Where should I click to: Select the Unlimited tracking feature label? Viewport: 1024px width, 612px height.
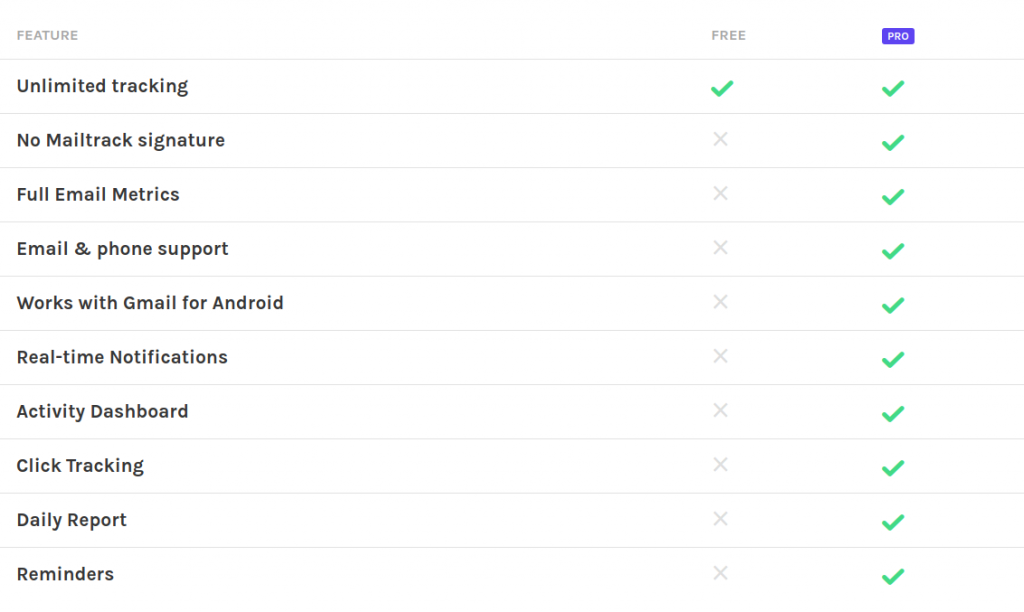tap(103, 86)
